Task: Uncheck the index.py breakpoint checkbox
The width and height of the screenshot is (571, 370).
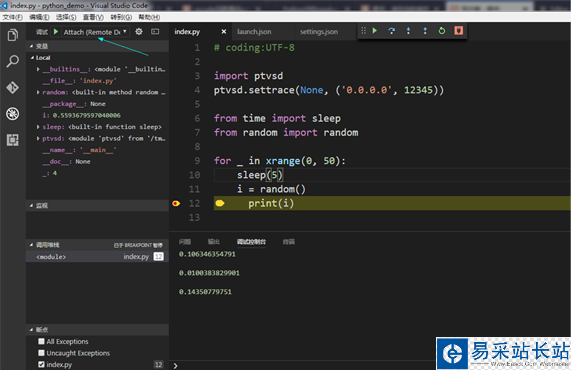Action: 42,364
